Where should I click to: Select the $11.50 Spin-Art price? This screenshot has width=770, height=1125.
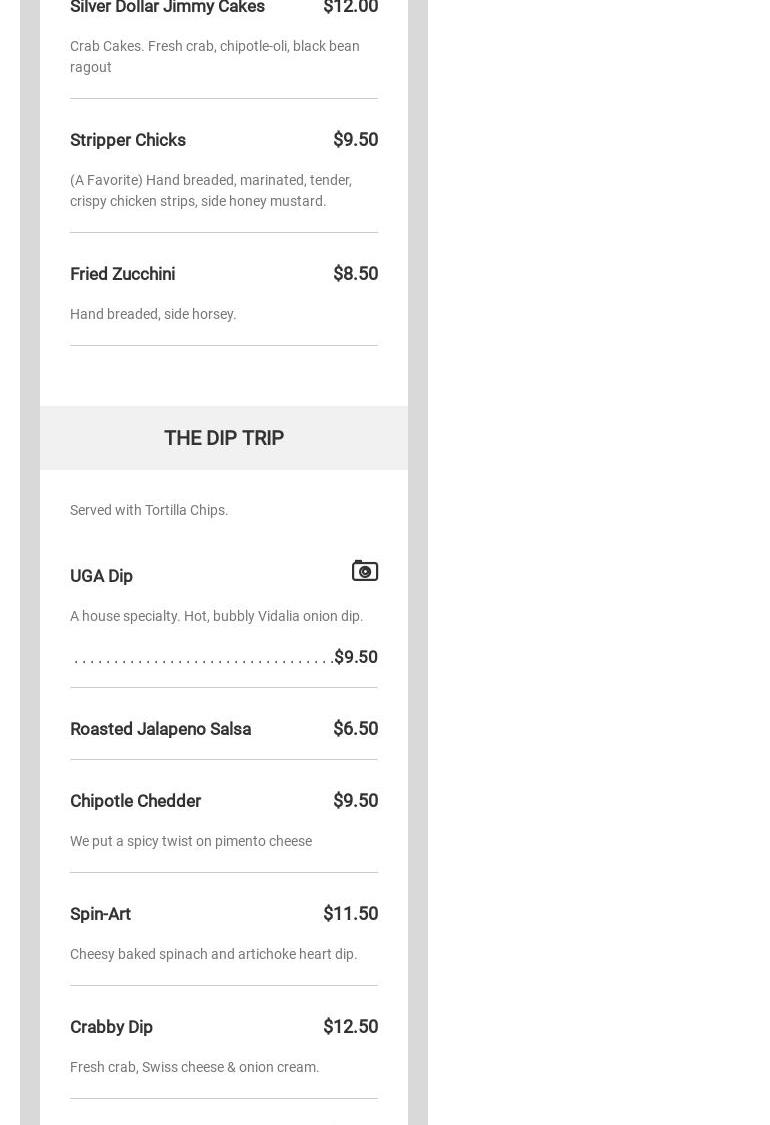pos(350,914)
